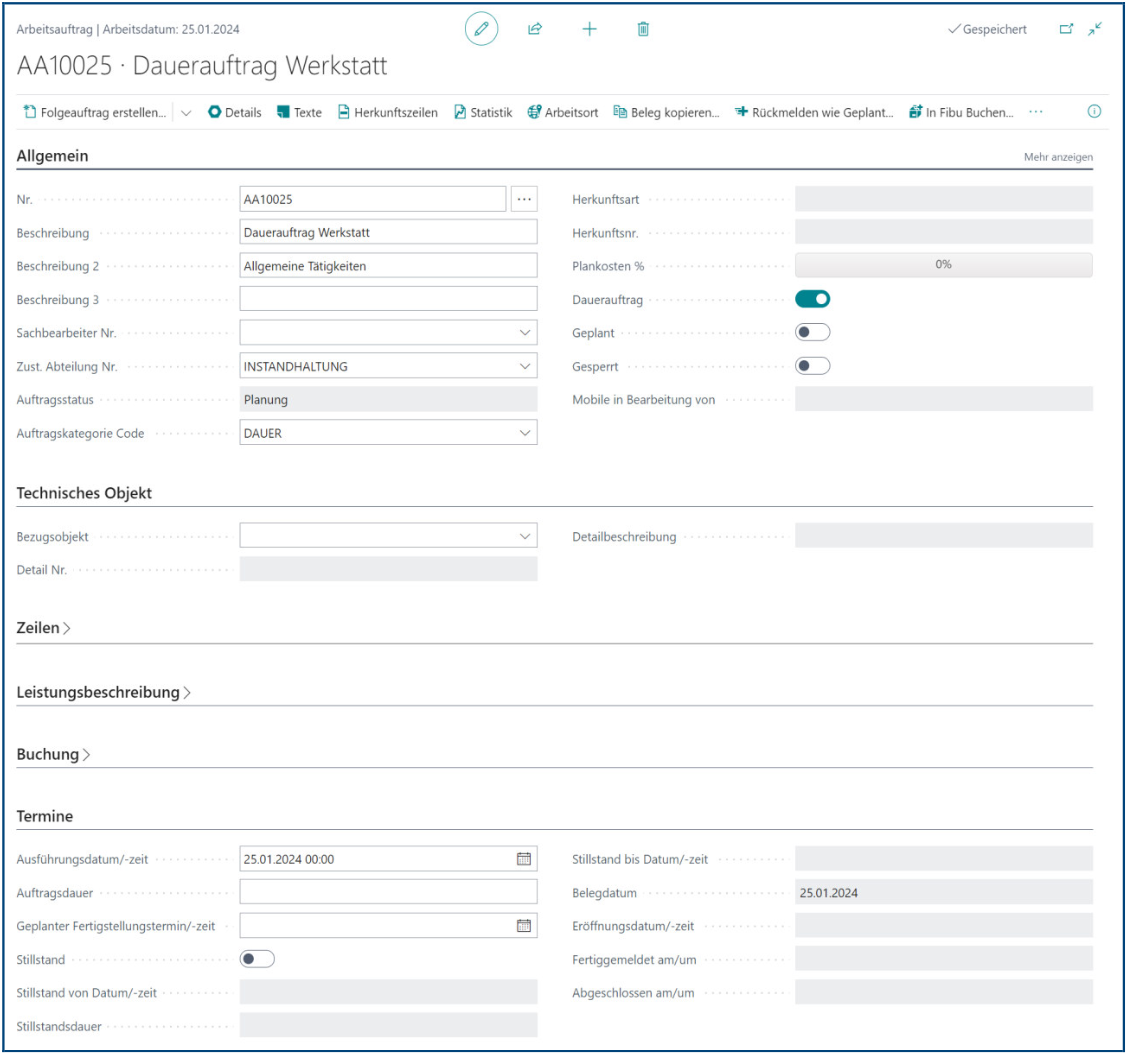Expand the Zeilen section
Screen dimensions: 1128x1055
click(43, 628)
